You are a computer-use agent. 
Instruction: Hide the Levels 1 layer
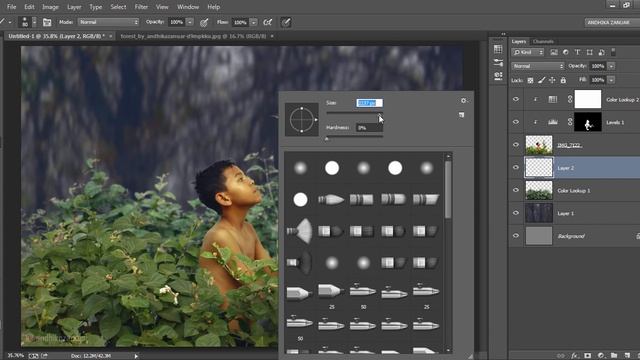(x=516, y=122)
